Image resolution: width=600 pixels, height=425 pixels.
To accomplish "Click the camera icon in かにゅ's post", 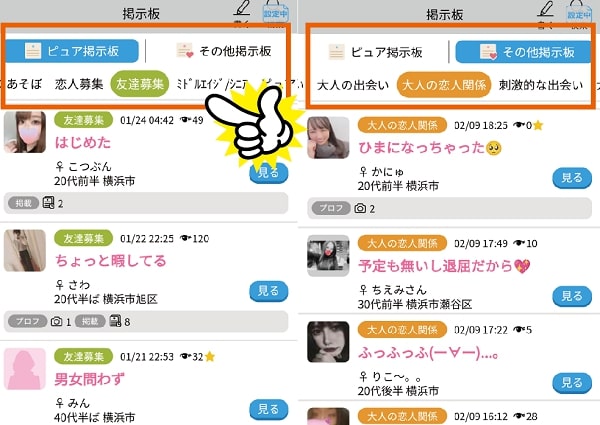I will click(360, 208).
